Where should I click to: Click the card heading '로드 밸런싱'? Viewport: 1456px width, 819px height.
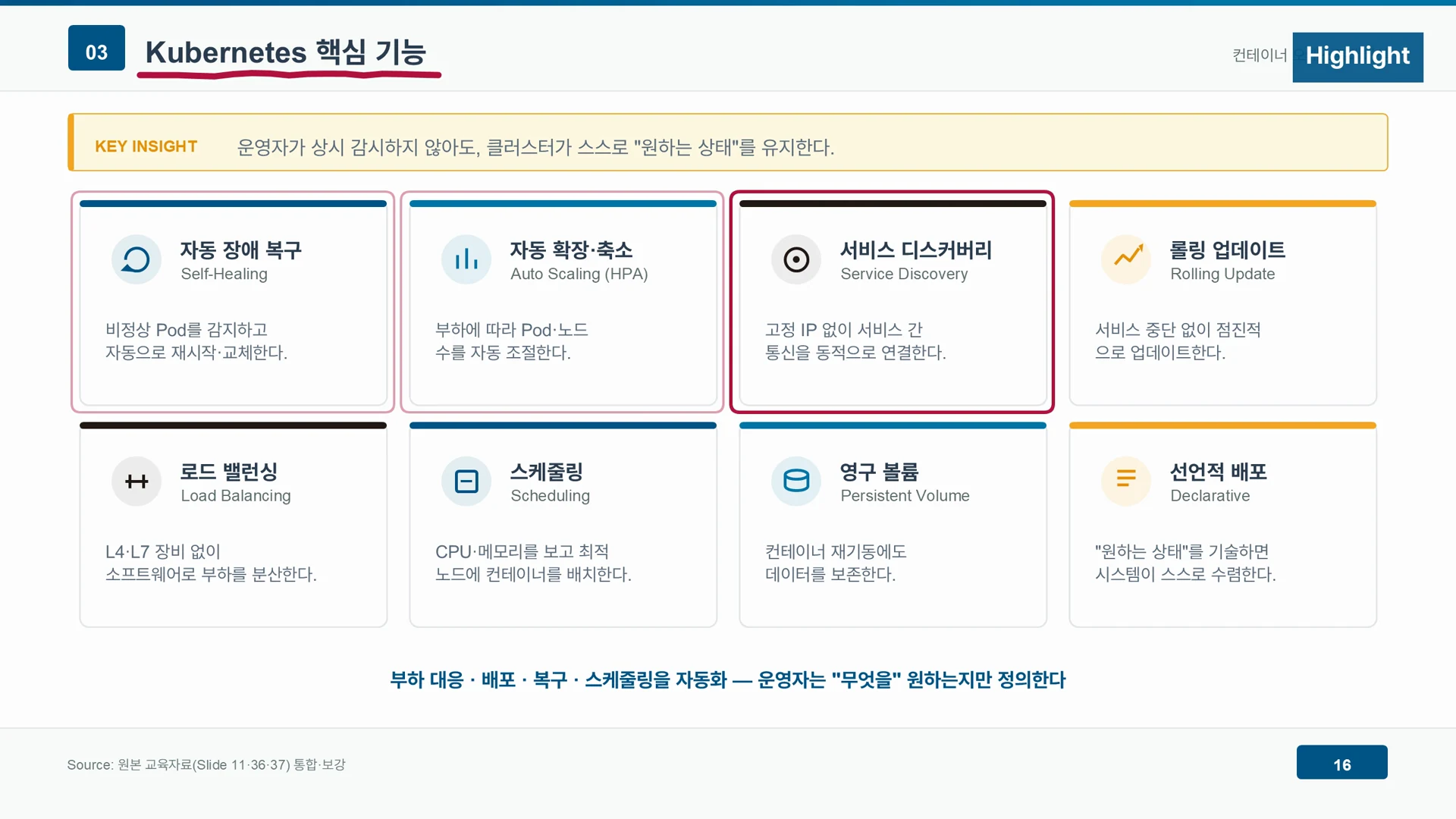(229, 471)
